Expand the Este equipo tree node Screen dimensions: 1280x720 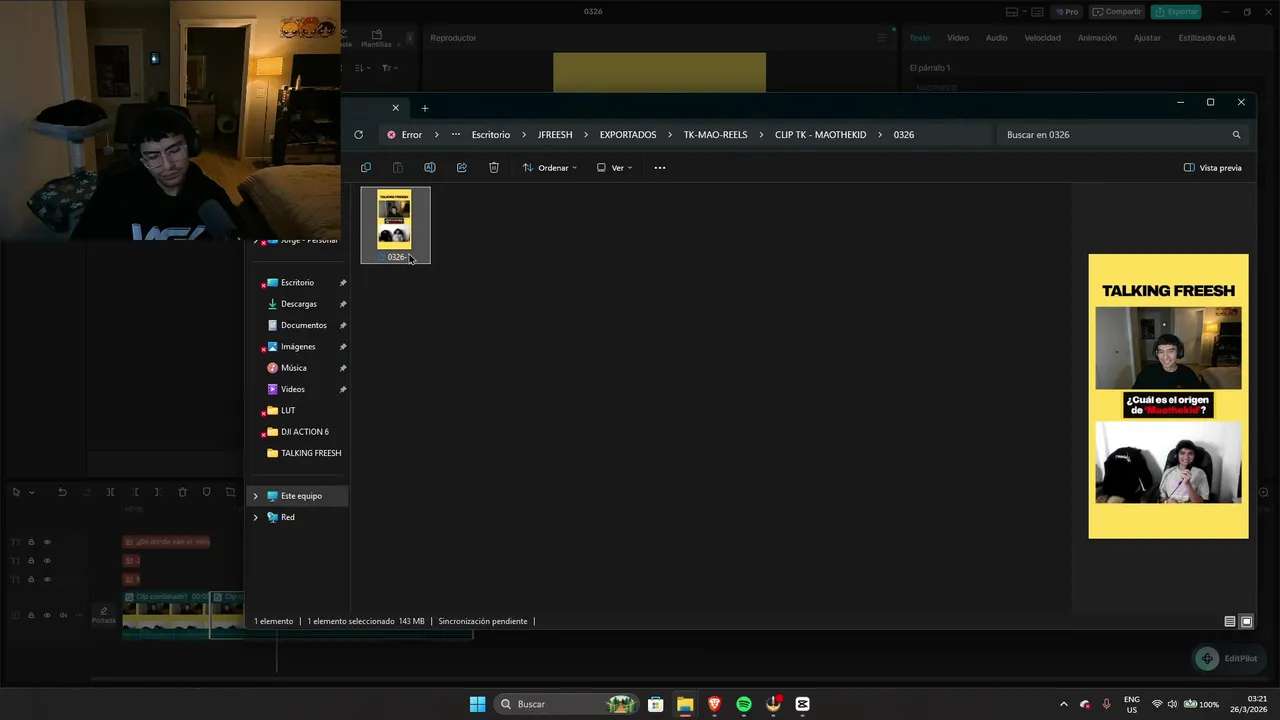(x=255, y=496)
